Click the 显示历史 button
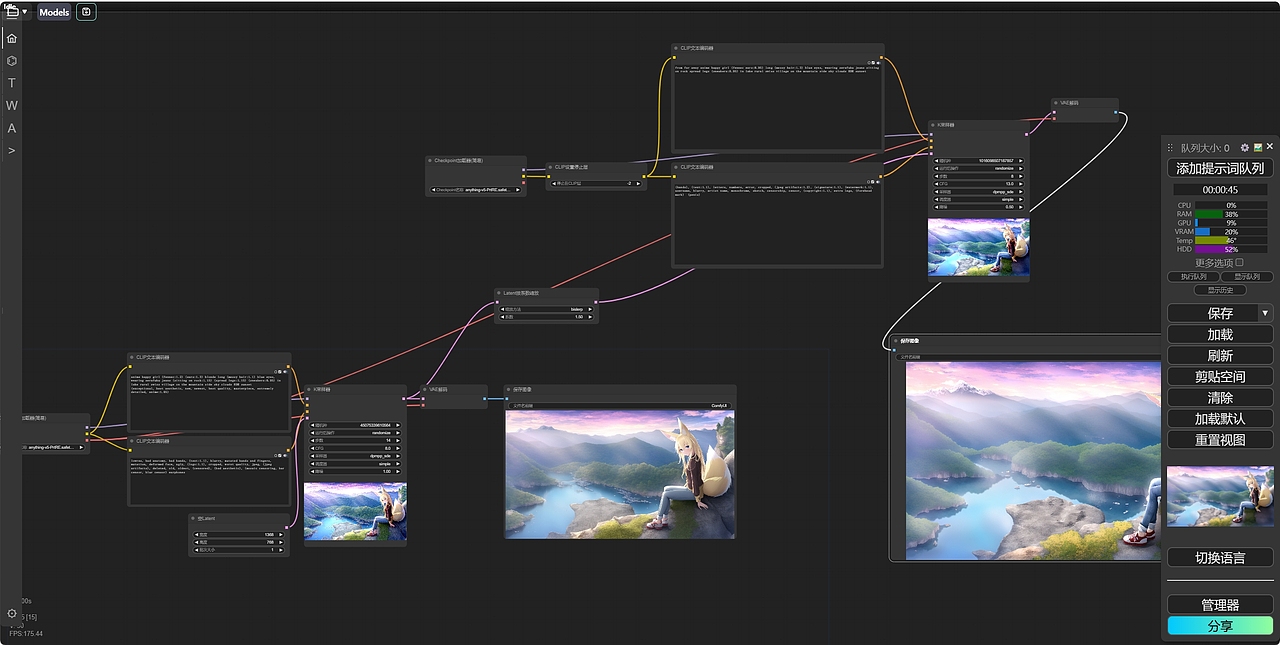 (1220, 290)
